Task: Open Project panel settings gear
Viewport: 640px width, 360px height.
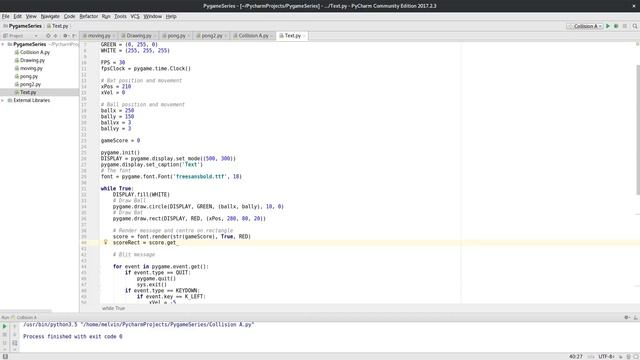Action: (65, 36)
